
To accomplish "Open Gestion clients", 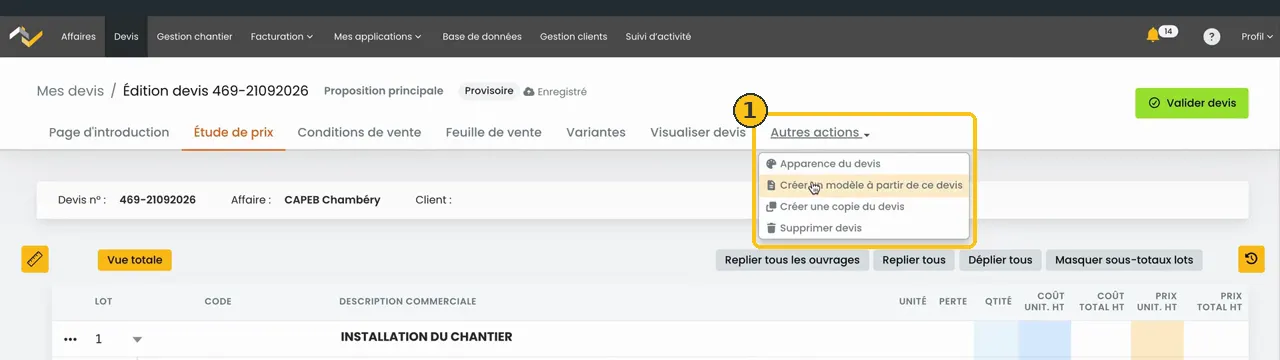I will (573, 36).
